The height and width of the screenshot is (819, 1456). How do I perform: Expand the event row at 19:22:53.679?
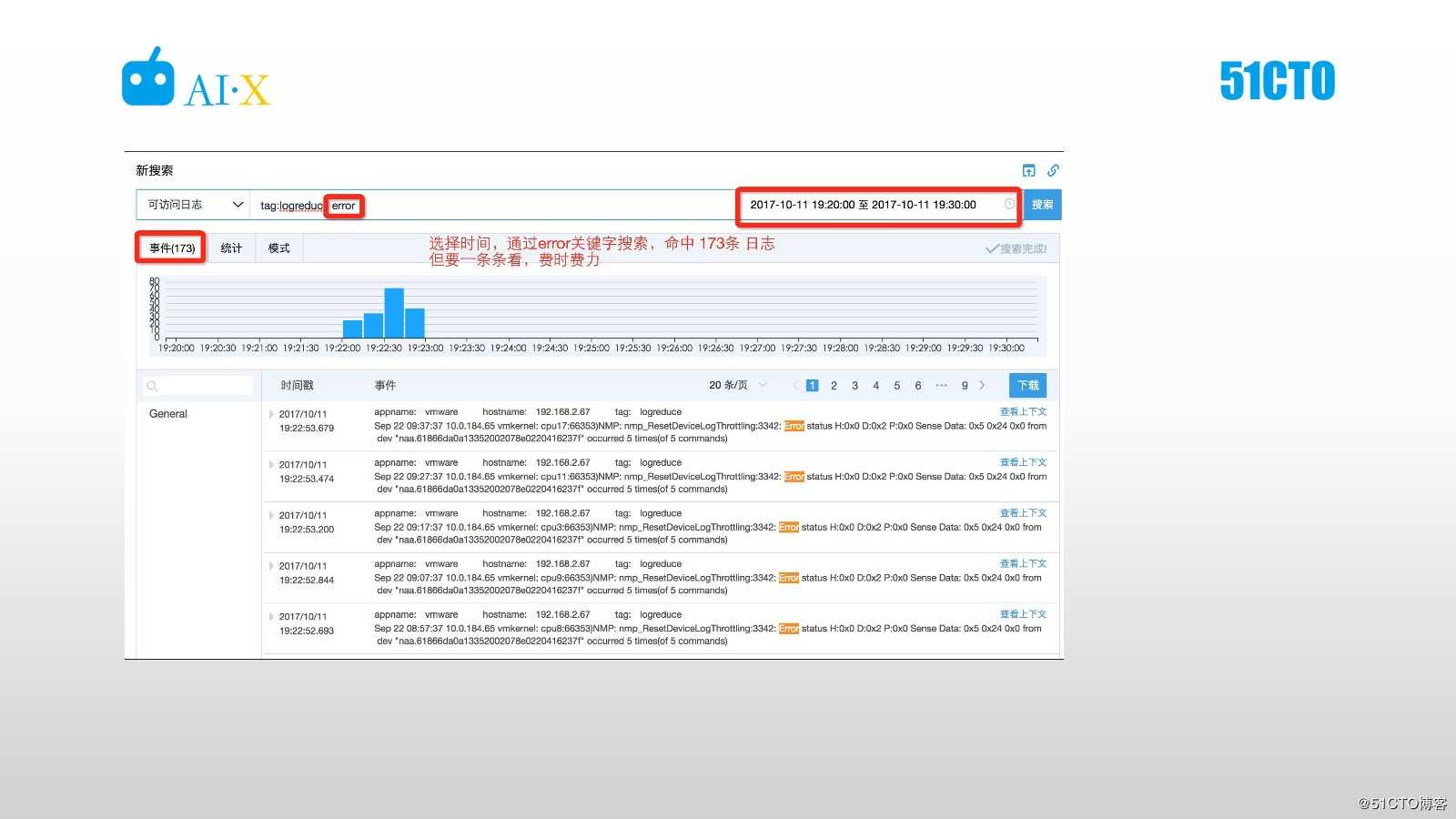coord(271,414)
